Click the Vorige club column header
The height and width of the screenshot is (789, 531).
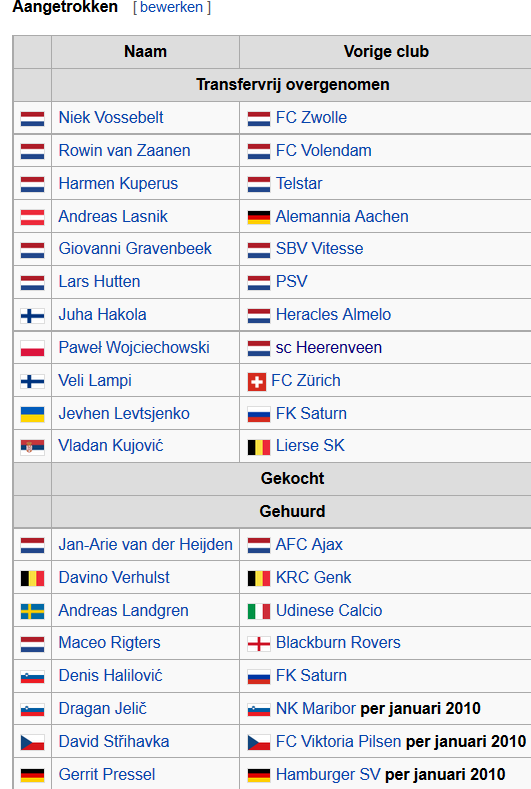(x=386, y=51)
